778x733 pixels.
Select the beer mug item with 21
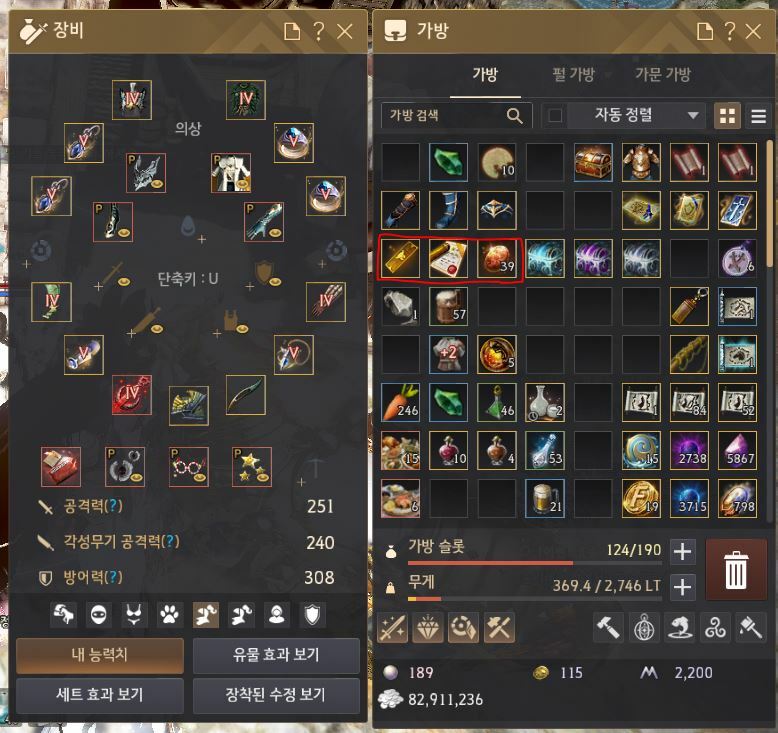544,498
